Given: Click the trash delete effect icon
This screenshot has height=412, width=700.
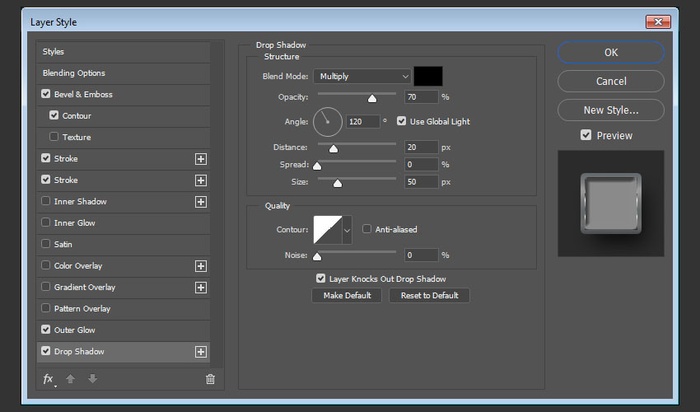Looking at the screenshot, I should (210, 379).
